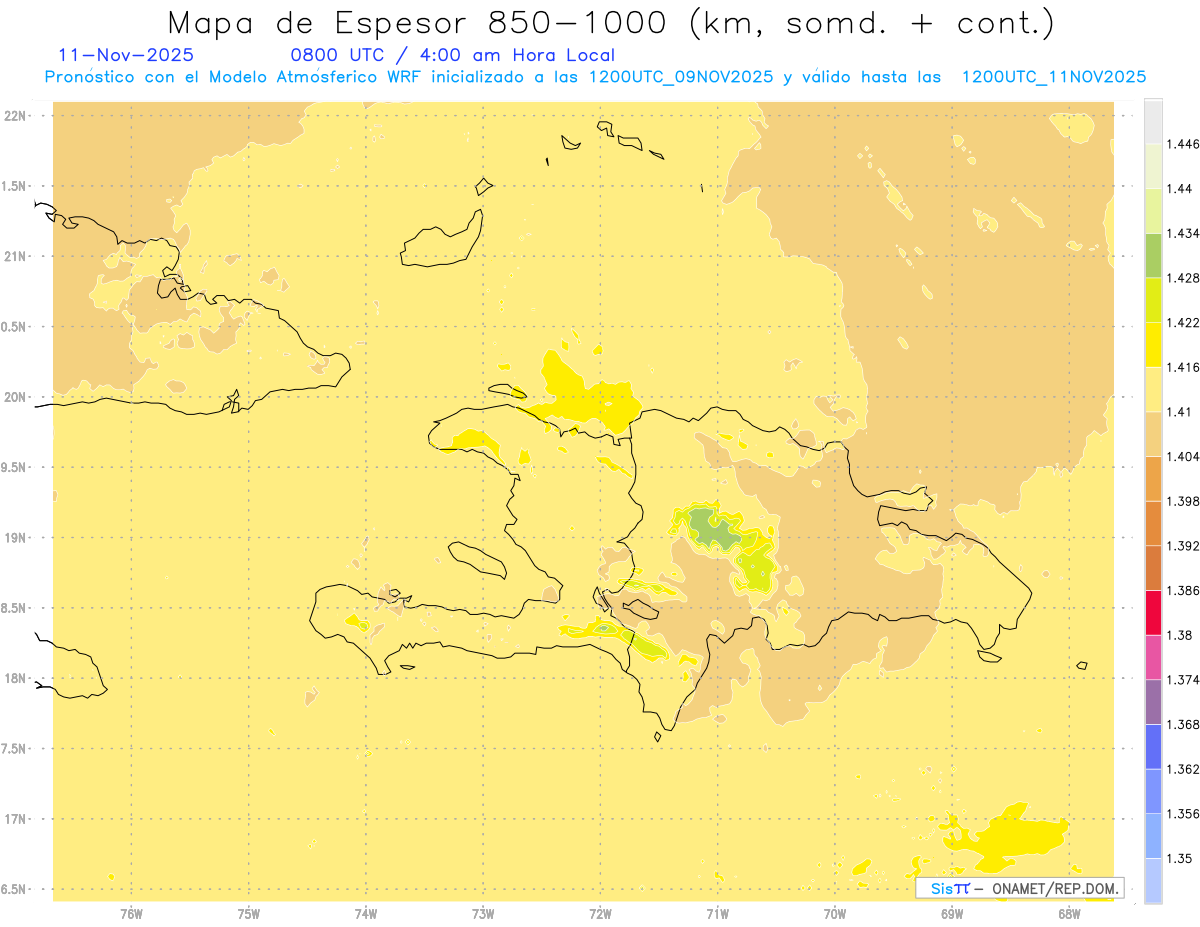
Task: Click the longitude axis label '68W'
Action: point(1069,913)
